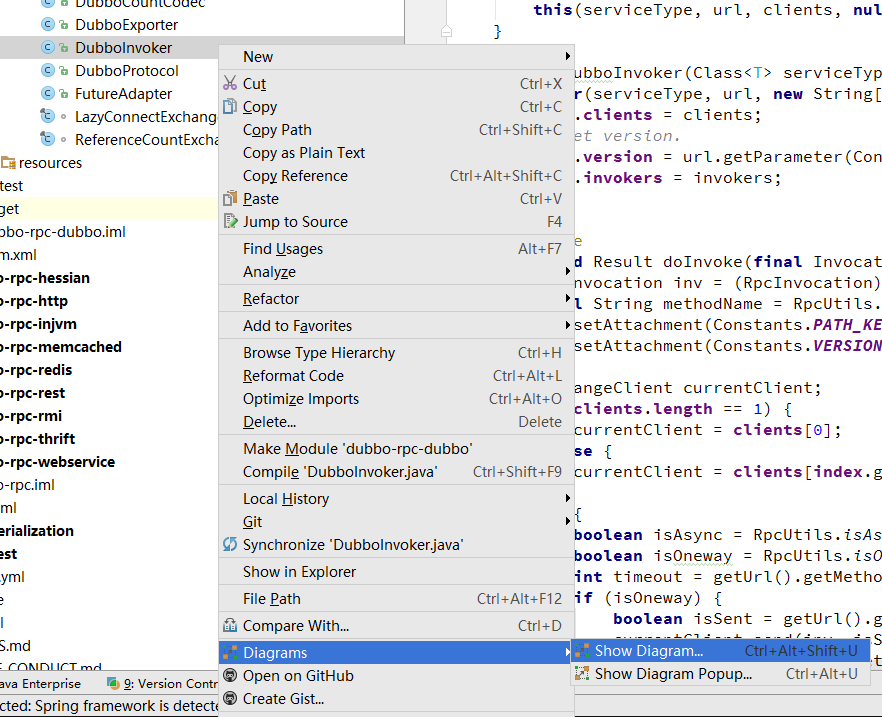Select Optimize Imports

point(396,399)
